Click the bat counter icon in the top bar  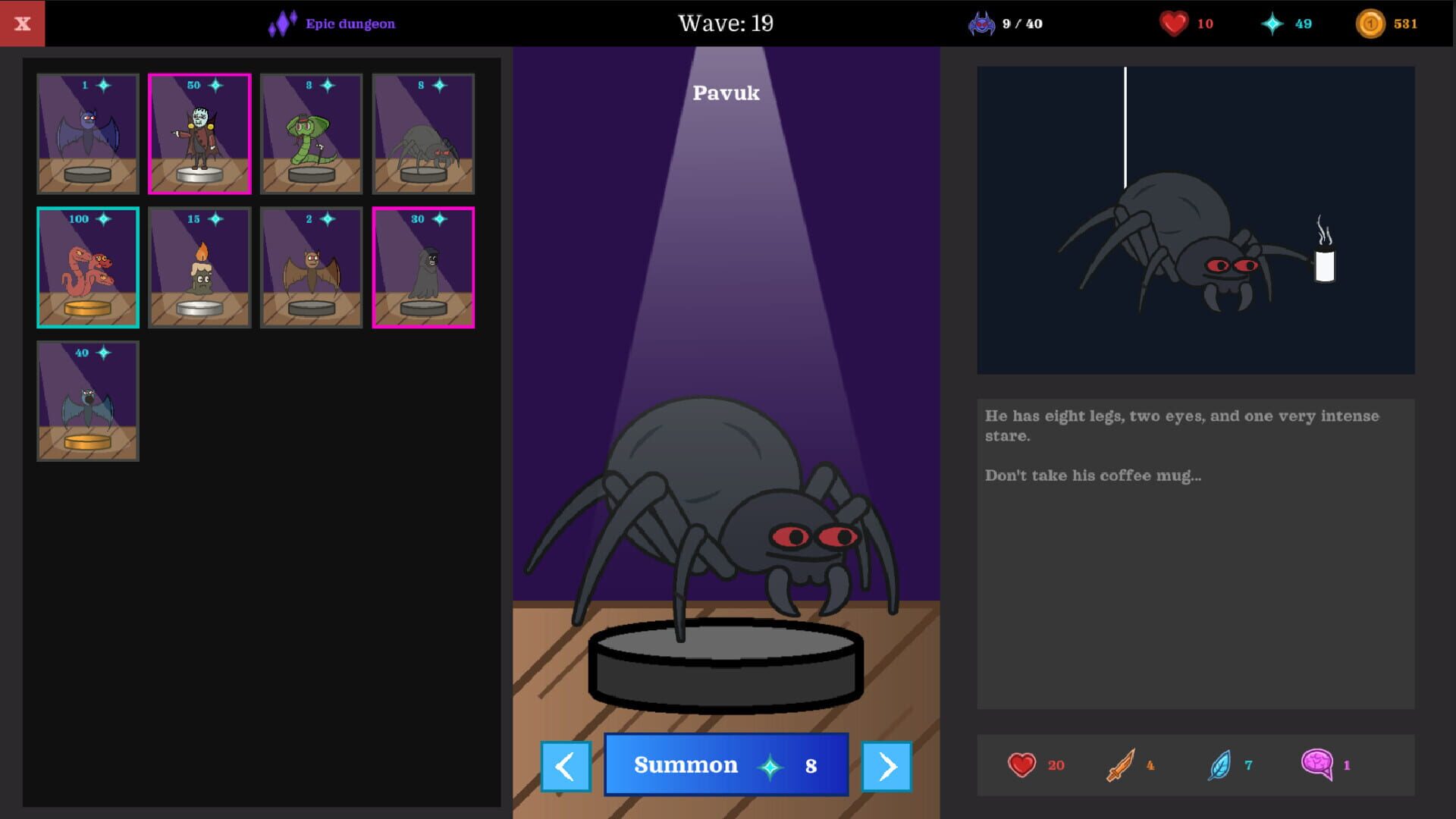[981, 23]
